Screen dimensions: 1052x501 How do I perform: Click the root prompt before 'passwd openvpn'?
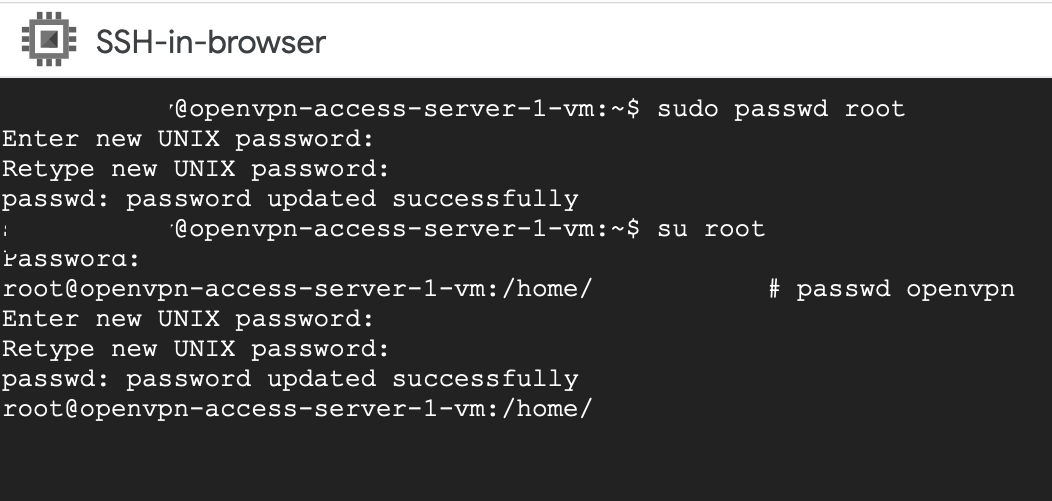[297, 289]
